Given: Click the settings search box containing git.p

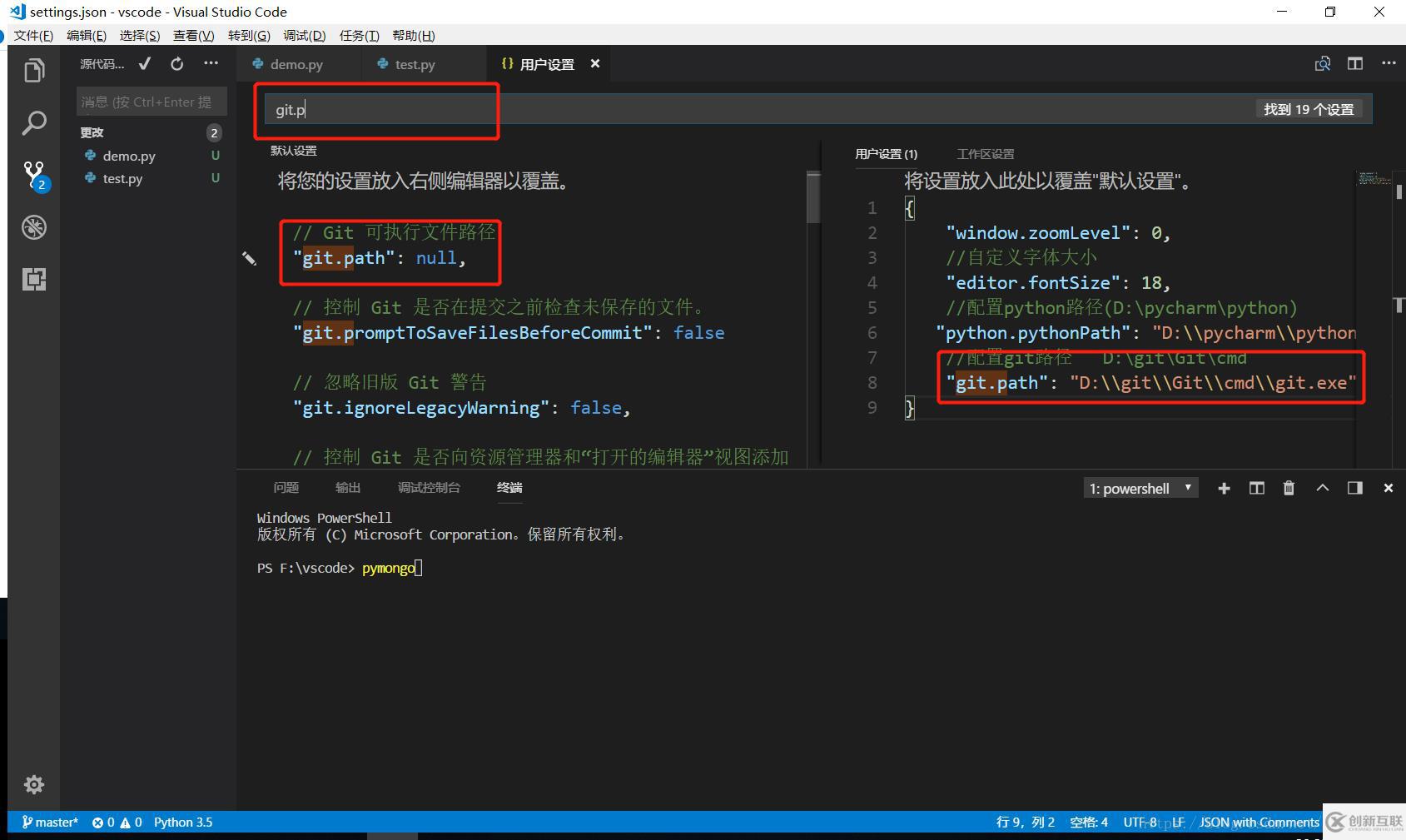Looking at the screenshot, I should pyautogui.click(x=377, y=109).
